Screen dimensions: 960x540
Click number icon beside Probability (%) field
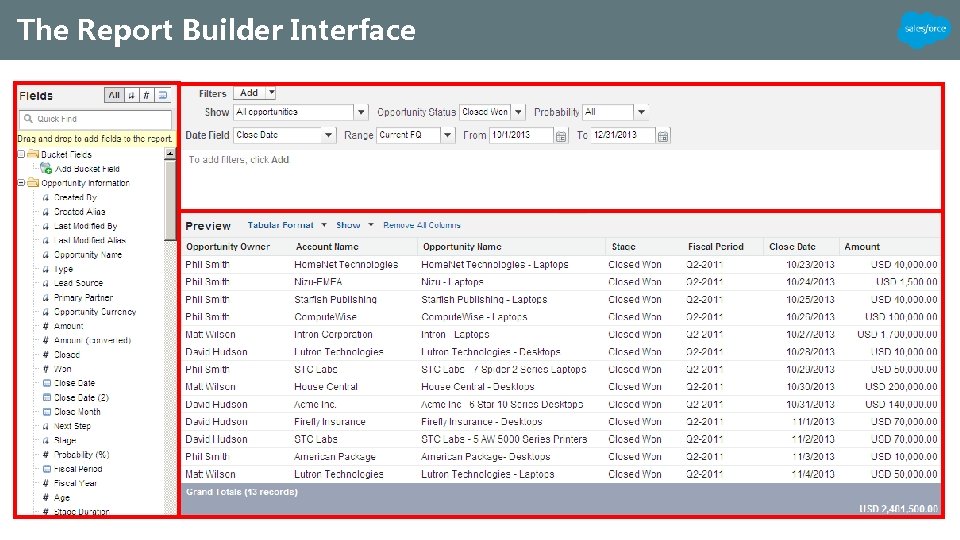tap(46, 454)
